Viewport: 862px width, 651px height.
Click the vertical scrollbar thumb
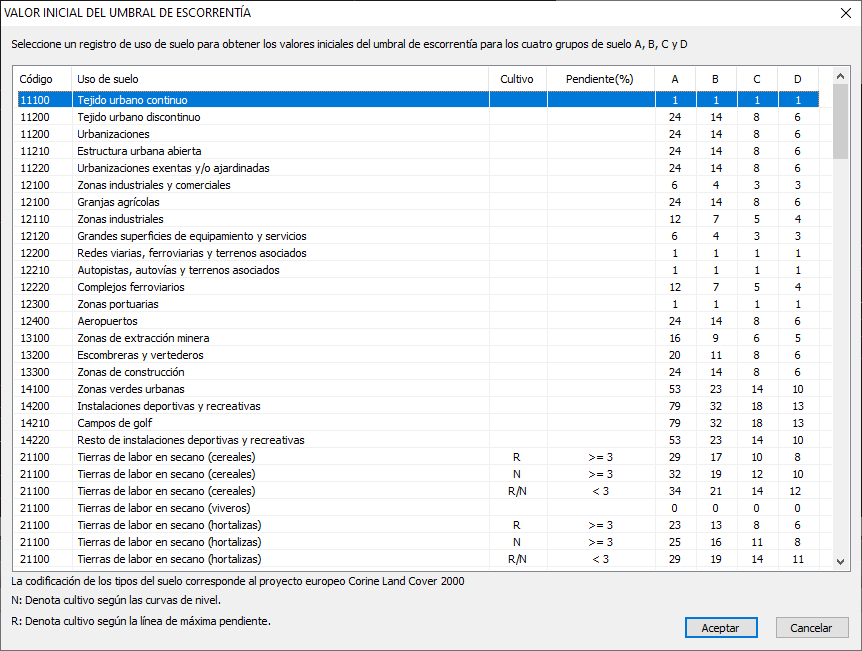tap(840, 122)
